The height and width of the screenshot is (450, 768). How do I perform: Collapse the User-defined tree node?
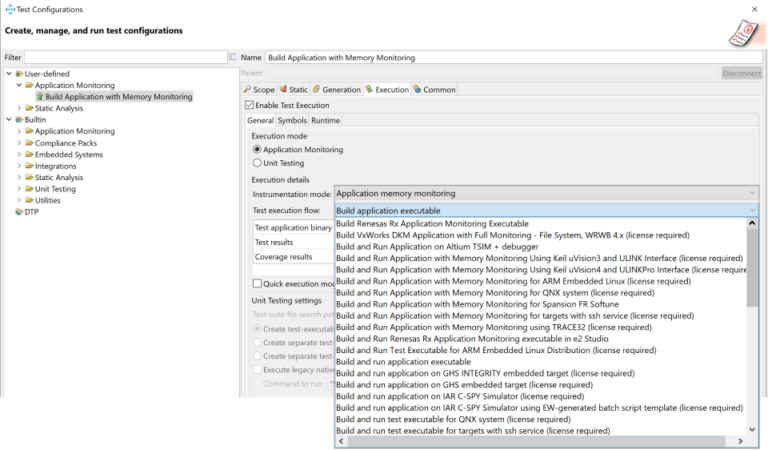[9, 74]
